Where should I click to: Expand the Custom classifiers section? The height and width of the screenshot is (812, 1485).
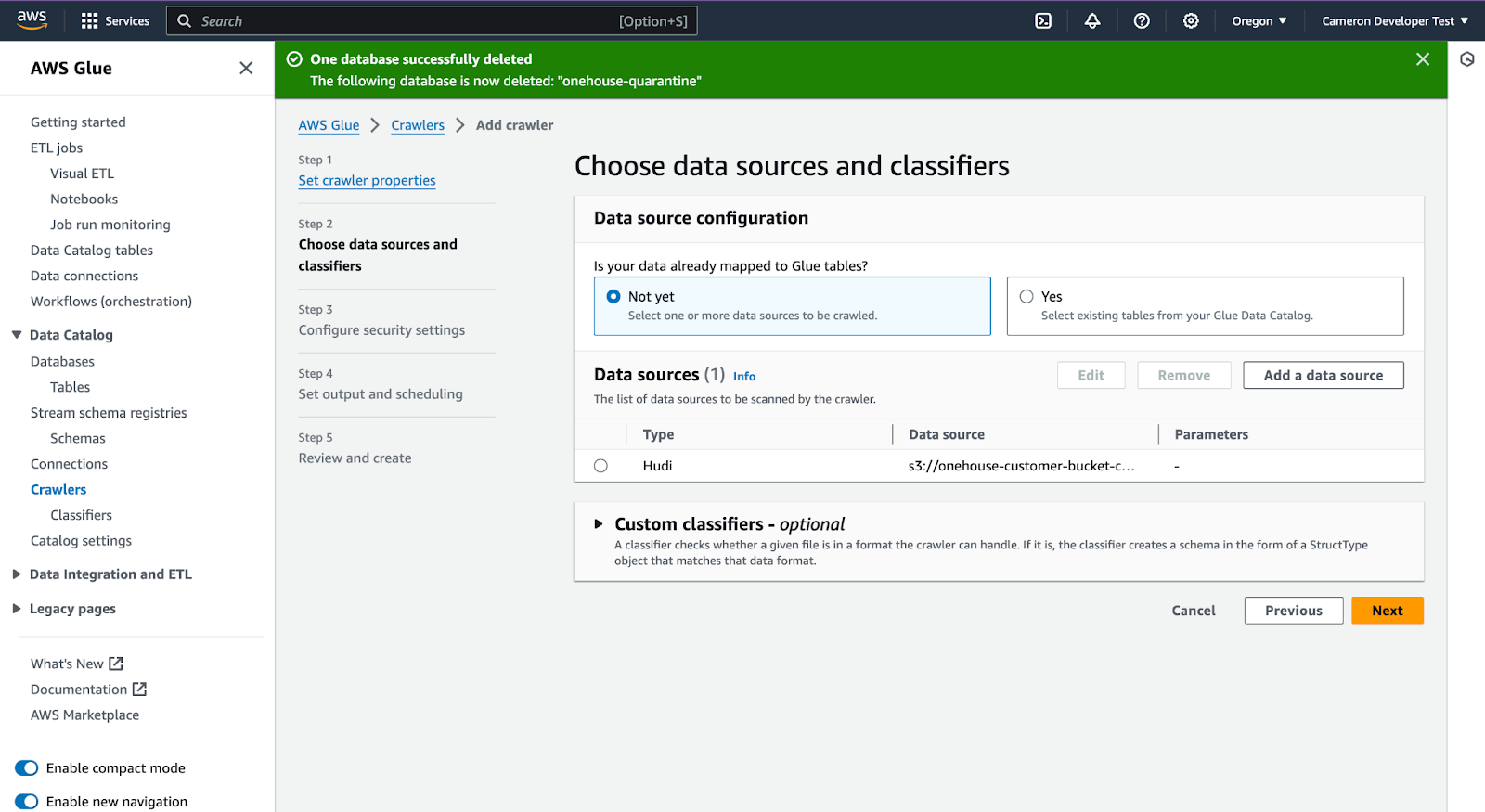pyautogui.click(x=599, y=524)
